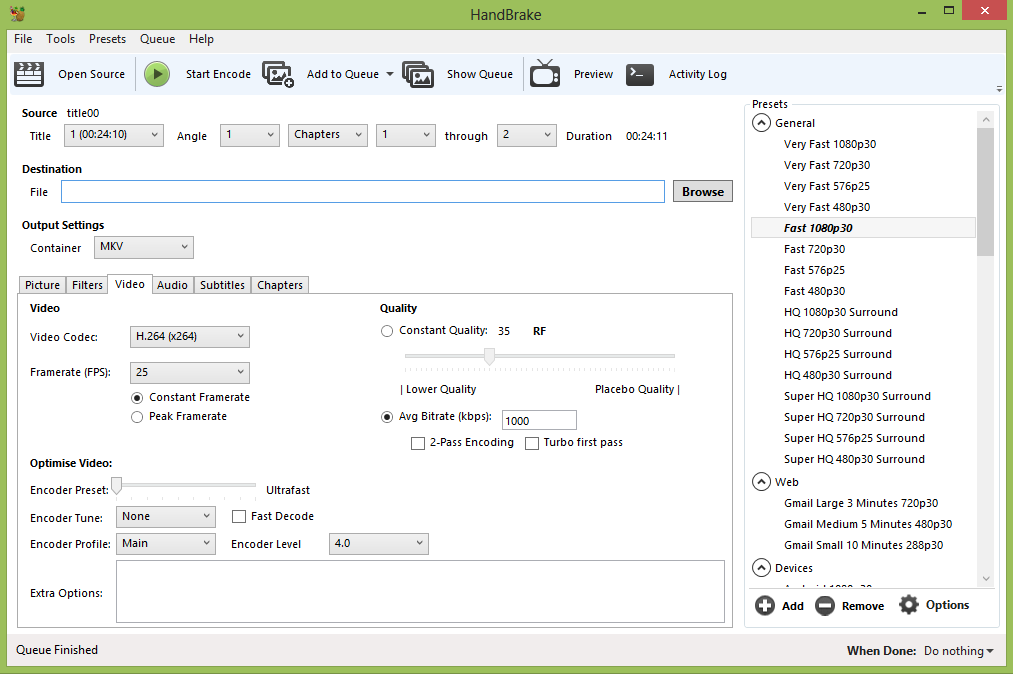Switch to the Chapters tab
The height and width of the screenshot is (674, 1013).
[x=280, y=285]
